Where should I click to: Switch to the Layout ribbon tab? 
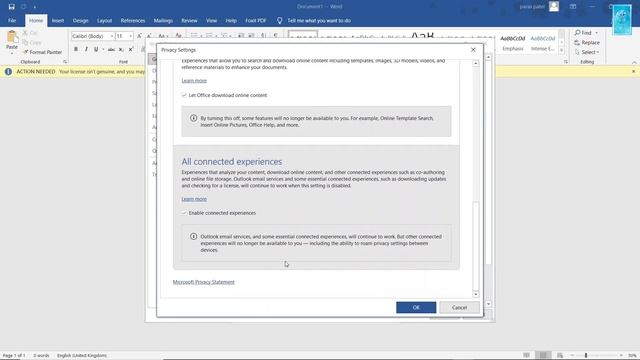[x=104, y=20]
